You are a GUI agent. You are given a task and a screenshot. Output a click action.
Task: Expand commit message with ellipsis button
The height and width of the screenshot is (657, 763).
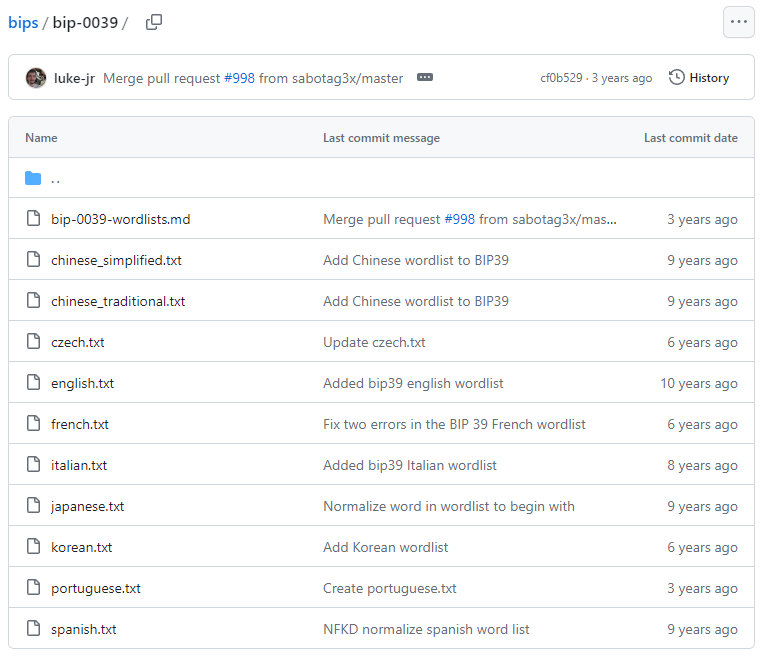425,78
